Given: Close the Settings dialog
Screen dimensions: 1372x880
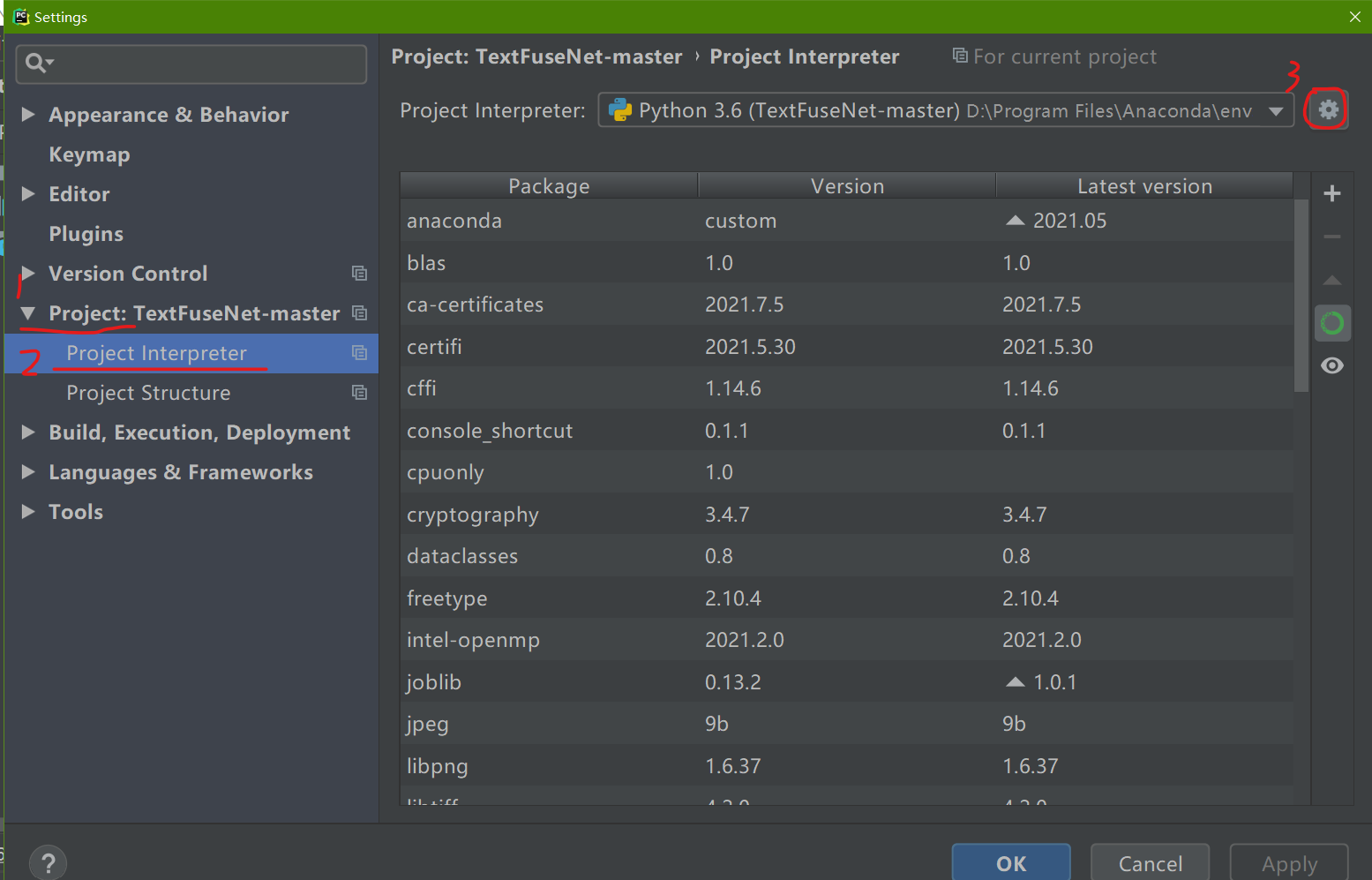Looking at the screenshot, I should click(1355, 17).
